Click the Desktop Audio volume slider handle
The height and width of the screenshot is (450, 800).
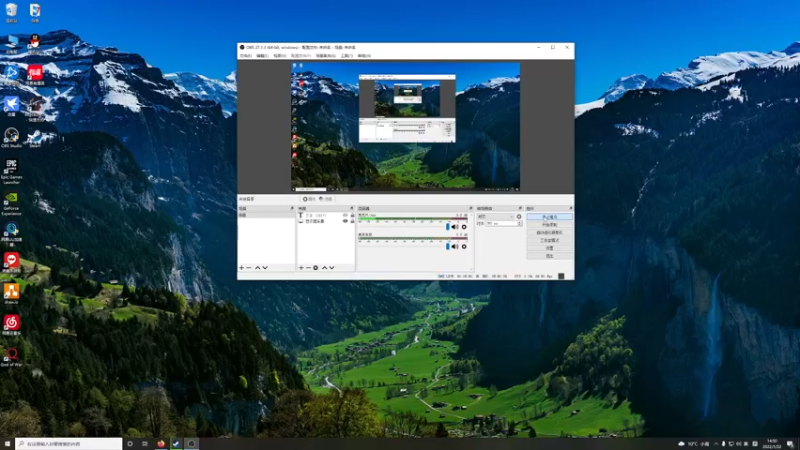point(447,246)
